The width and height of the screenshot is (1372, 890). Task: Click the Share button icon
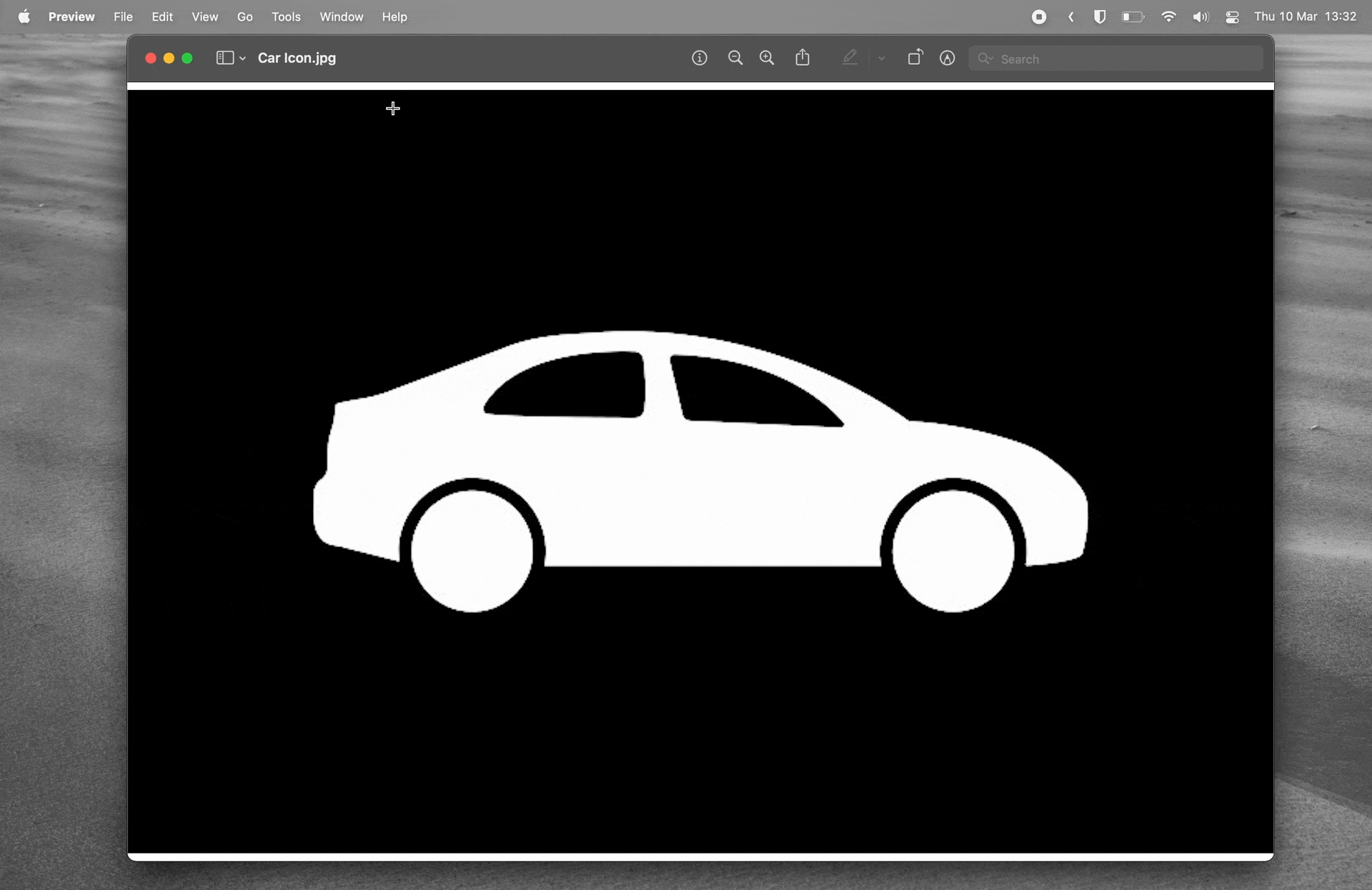(802, 58)
